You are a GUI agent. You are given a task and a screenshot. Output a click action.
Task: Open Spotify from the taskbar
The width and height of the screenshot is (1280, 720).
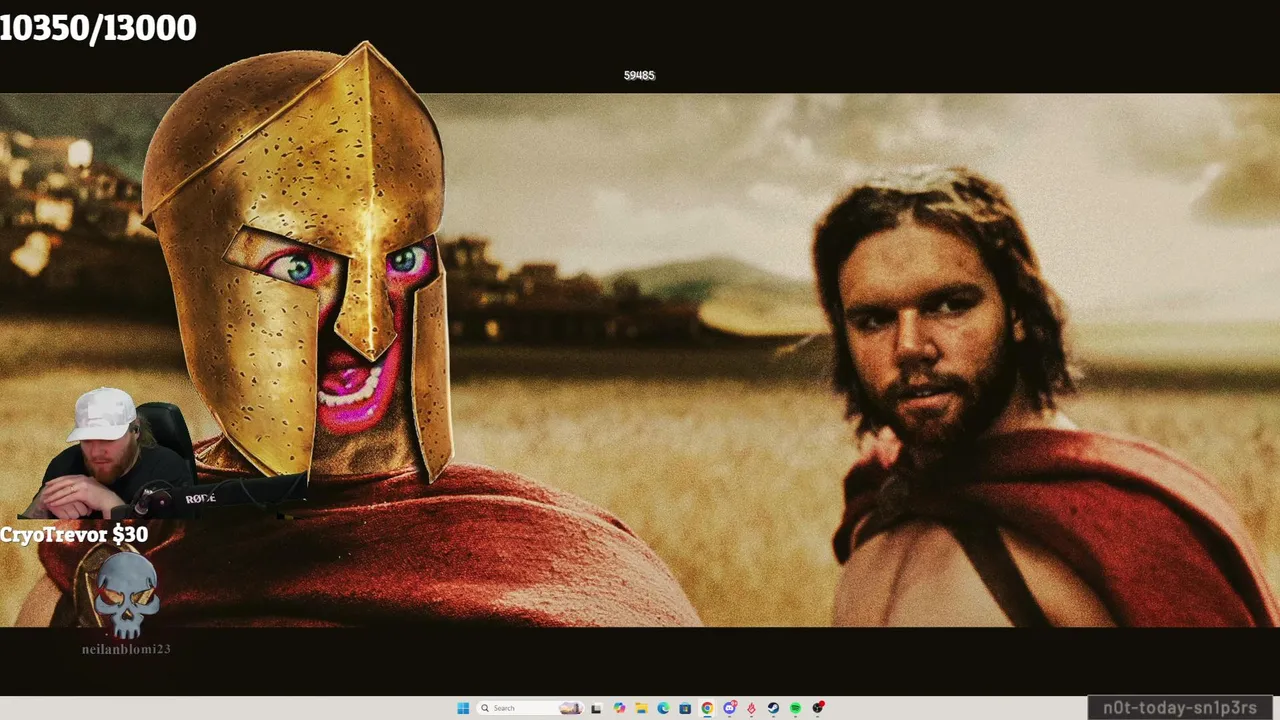click(795, 708)
